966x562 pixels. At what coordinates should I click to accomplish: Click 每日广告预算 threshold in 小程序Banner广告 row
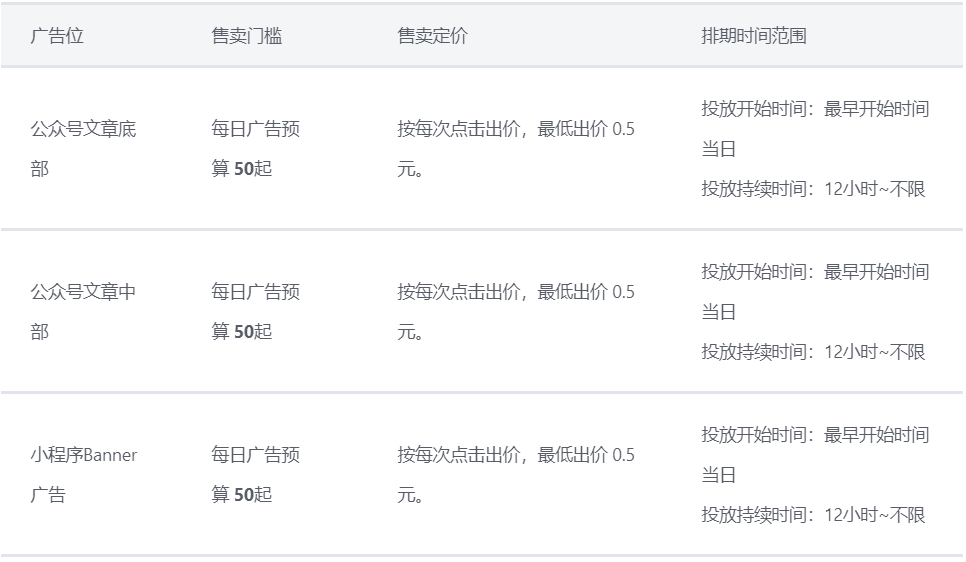pyautogui.click(x=255, y=456)
